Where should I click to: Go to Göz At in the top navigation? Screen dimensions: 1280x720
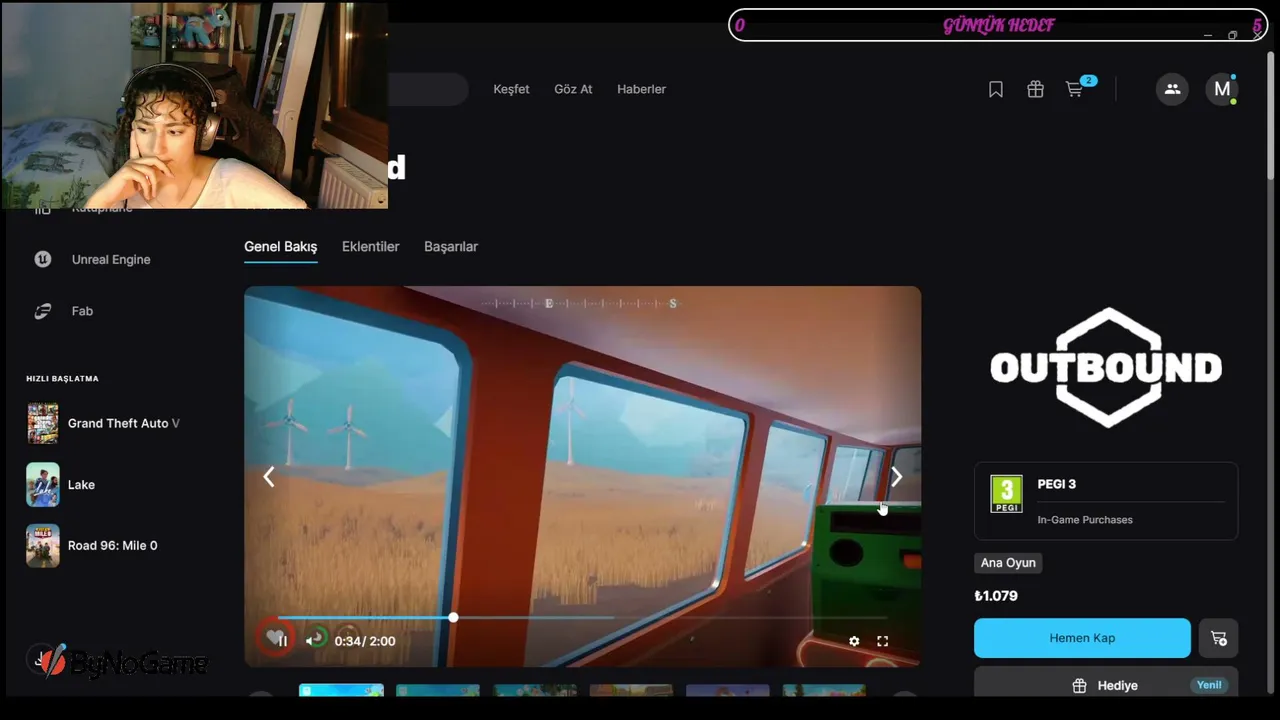click(573, 89)
